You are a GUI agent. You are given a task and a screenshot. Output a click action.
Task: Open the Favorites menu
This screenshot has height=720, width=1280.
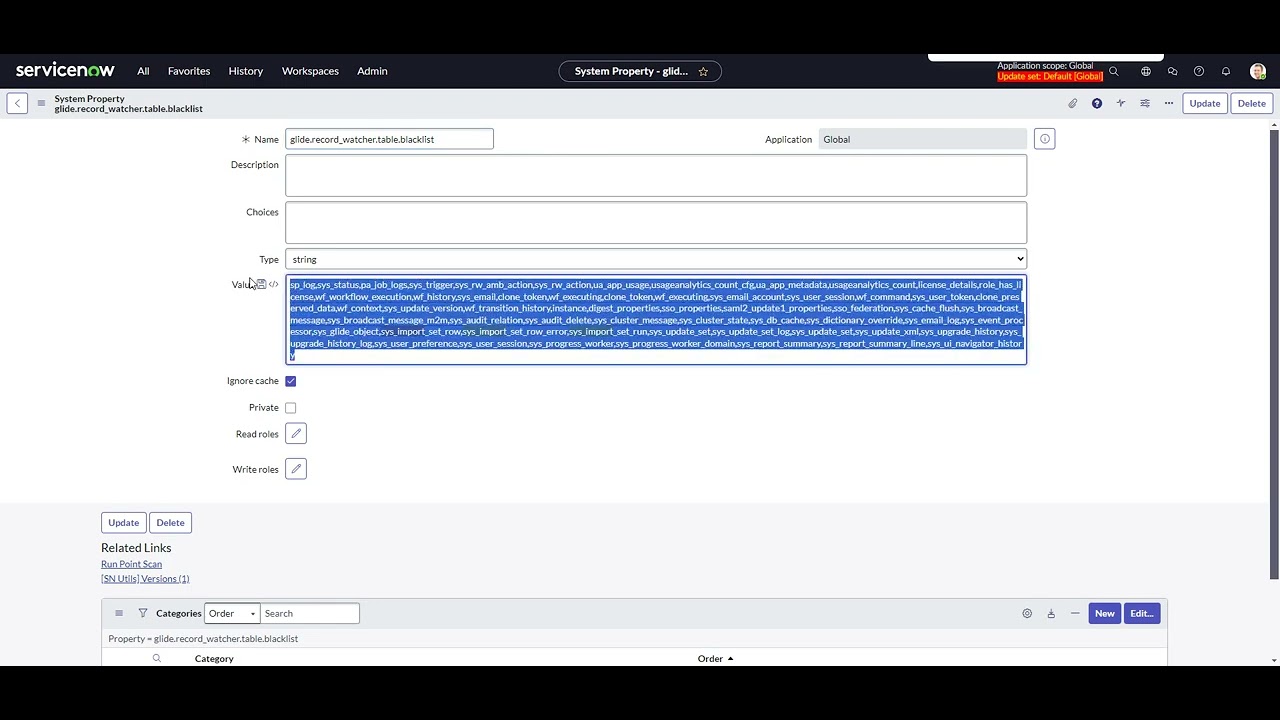[188, 71]
